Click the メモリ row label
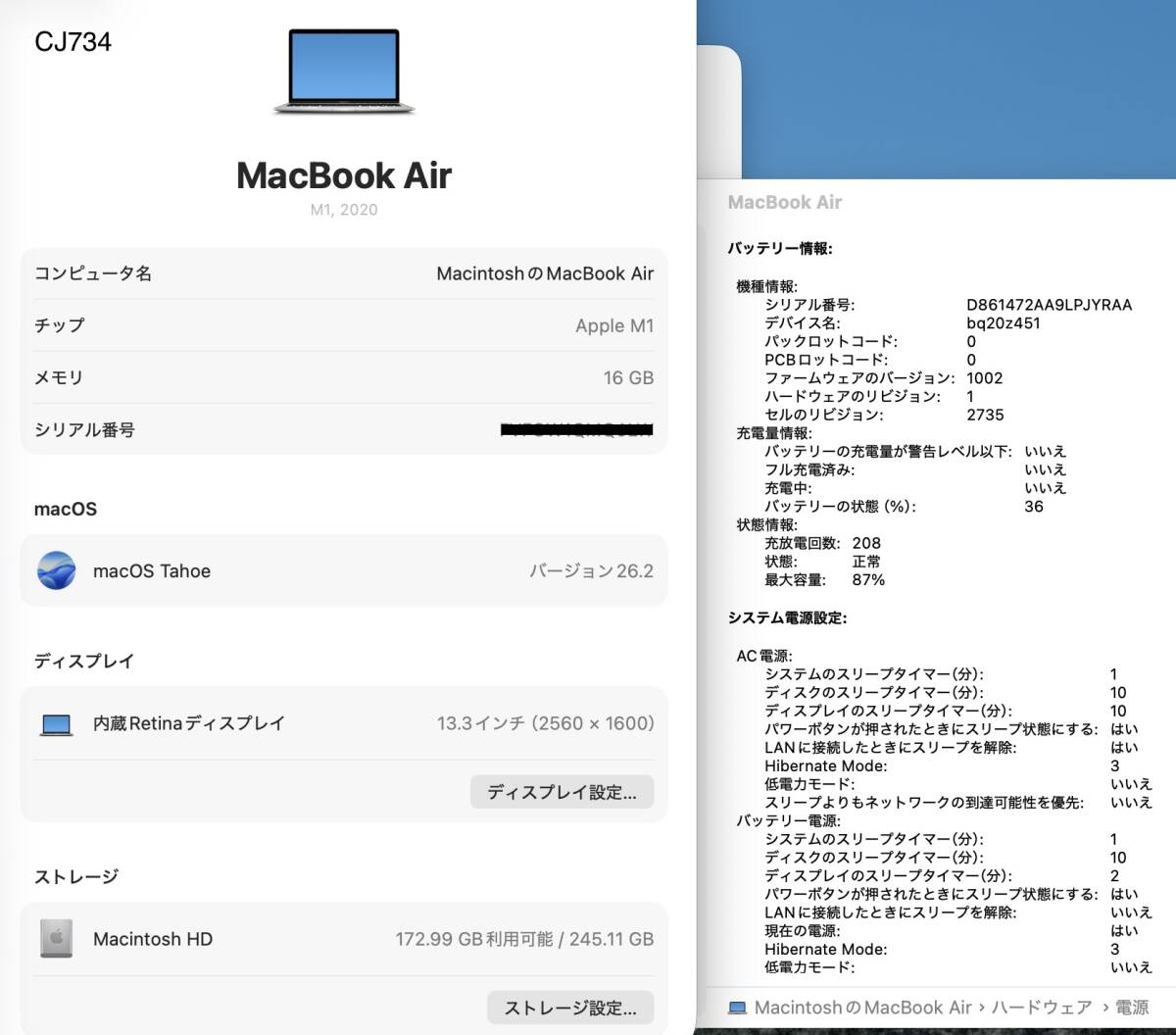1176x1035 pixels. click(60, 377)
